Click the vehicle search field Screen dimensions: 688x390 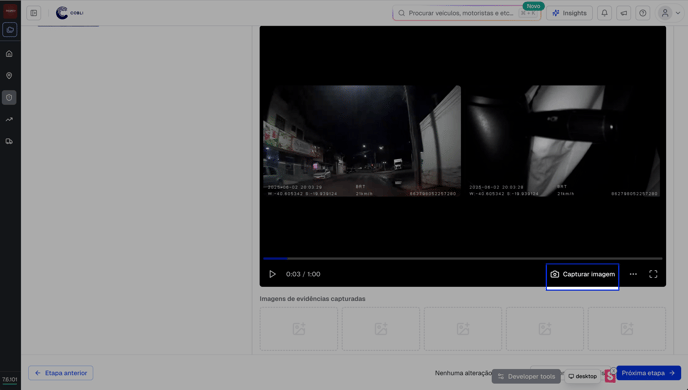[466, 13]
